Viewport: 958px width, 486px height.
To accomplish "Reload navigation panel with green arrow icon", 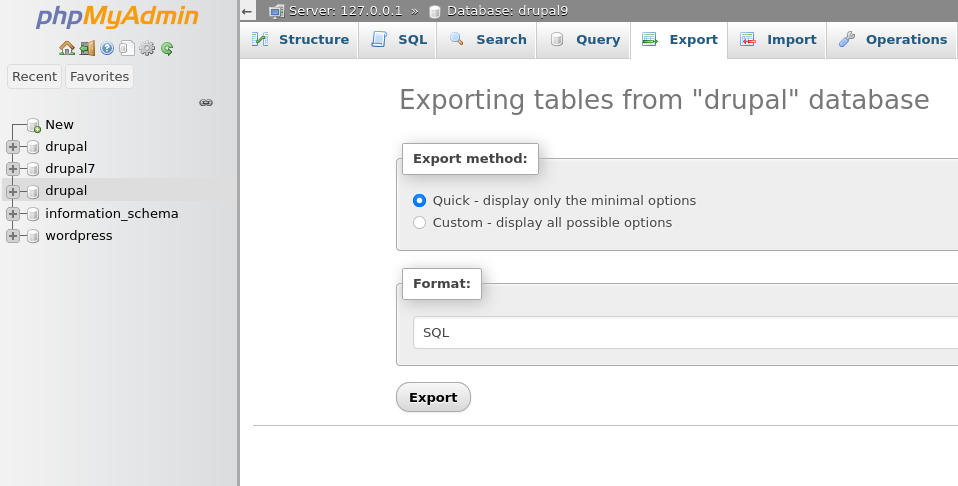I will pos(167,48).
